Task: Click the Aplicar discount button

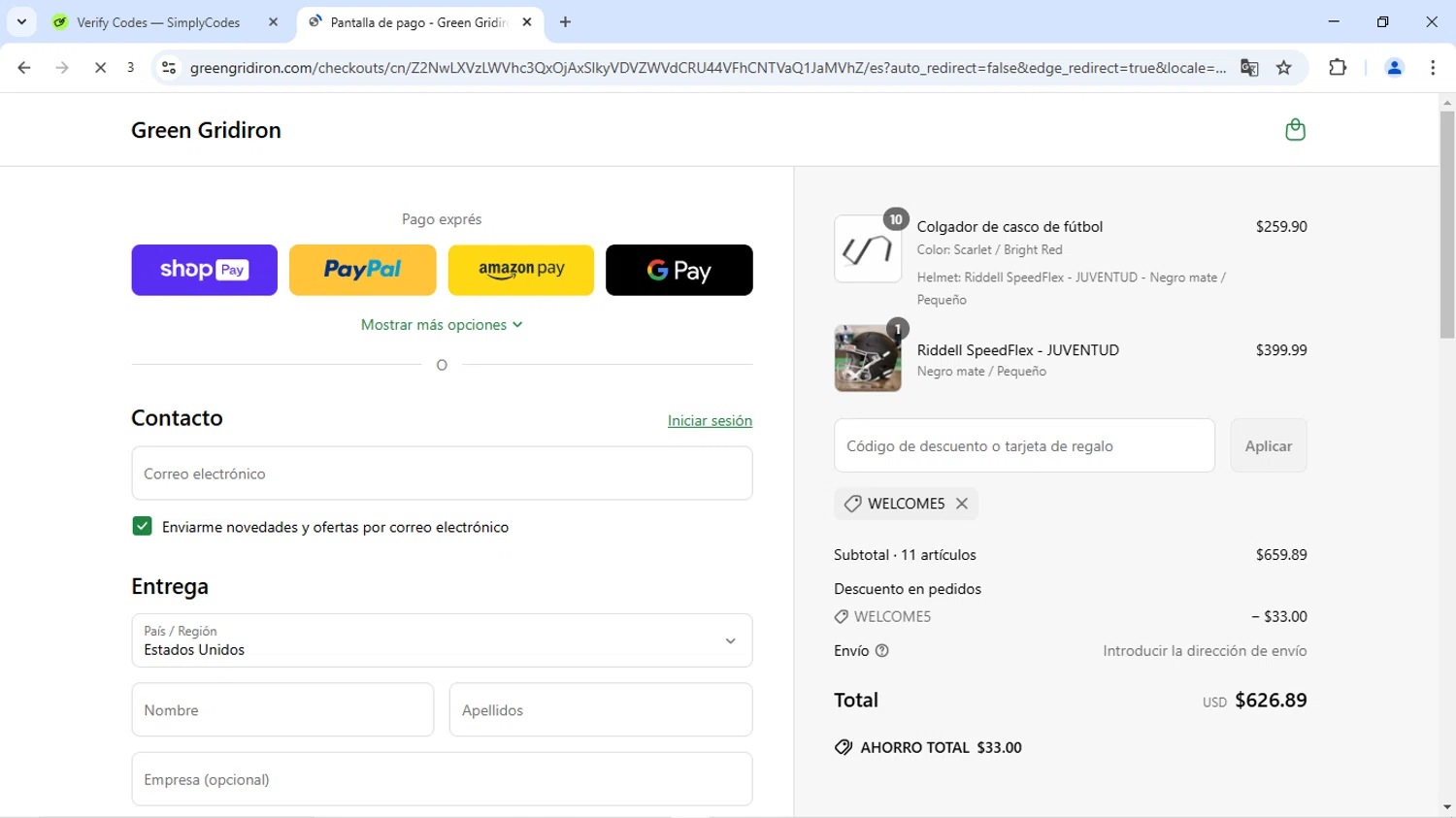Action: (1268, 445)
